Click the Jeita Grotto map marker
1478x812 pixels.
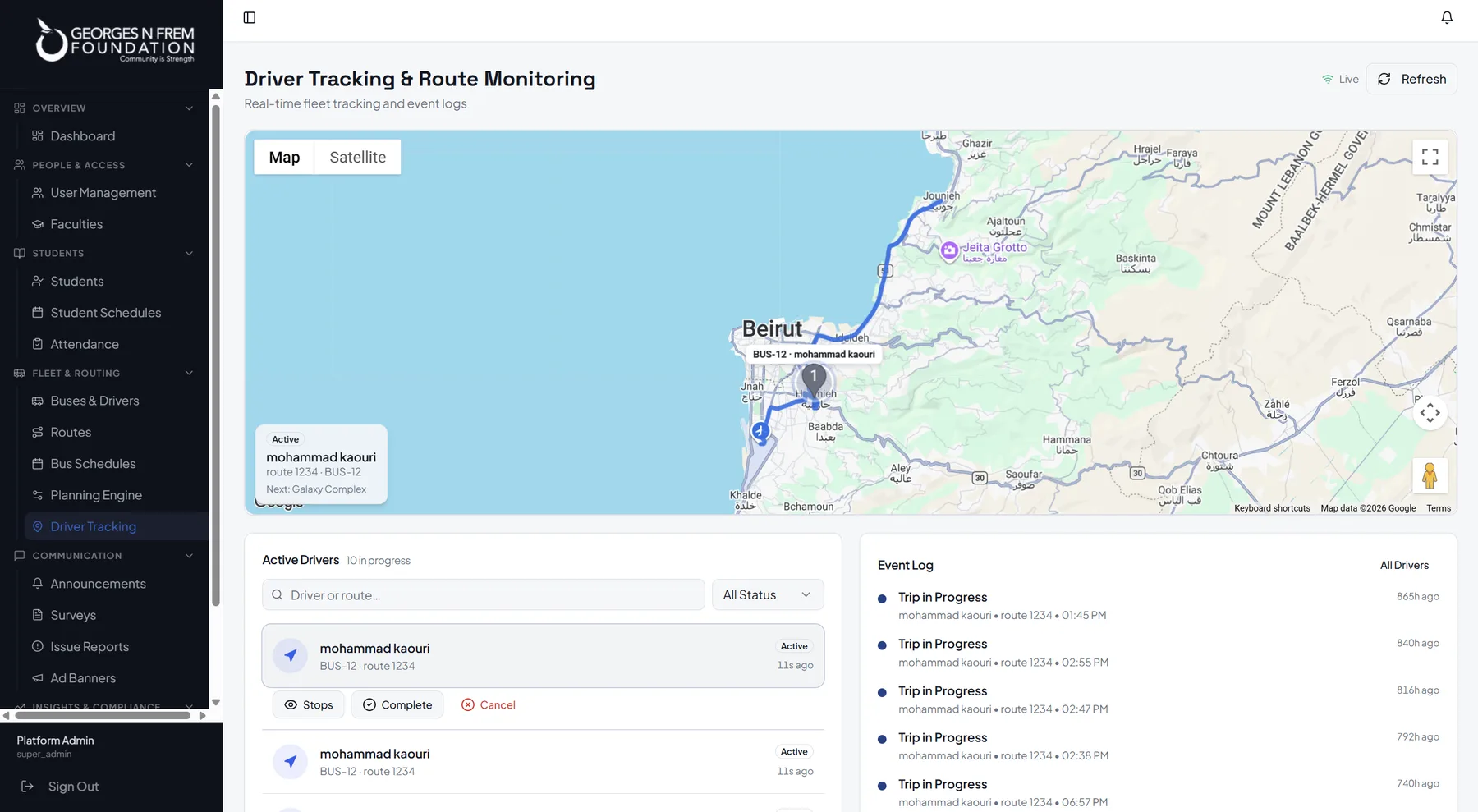949,250
